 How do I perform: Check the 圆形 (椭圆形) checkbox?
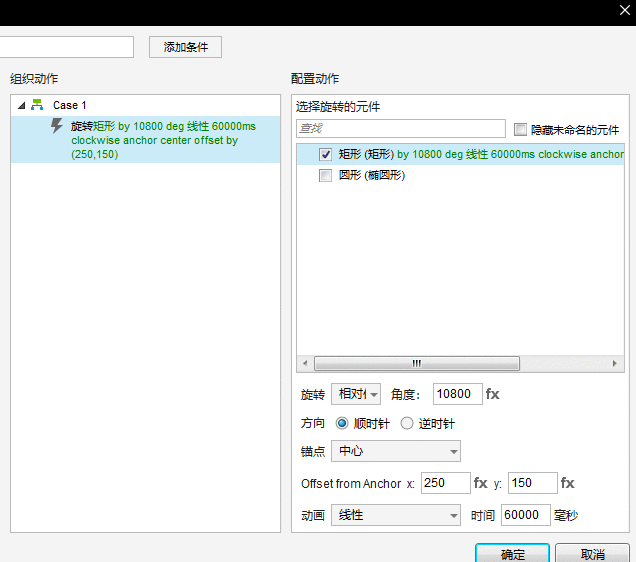[x=325, y=176]
